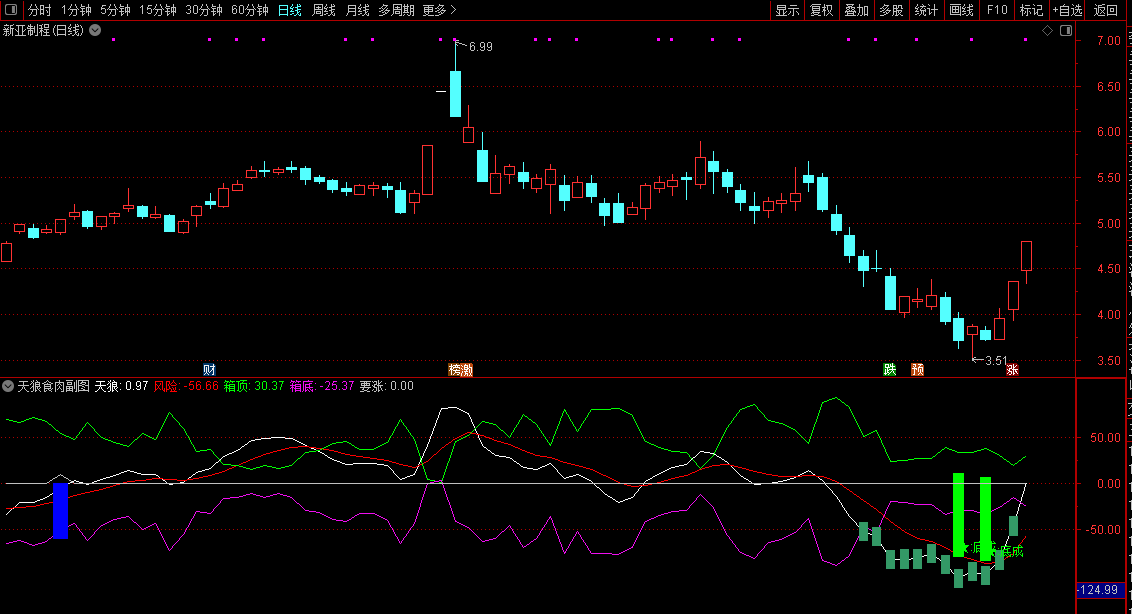Click the 要涨: 0.00 value

(386, 386)
